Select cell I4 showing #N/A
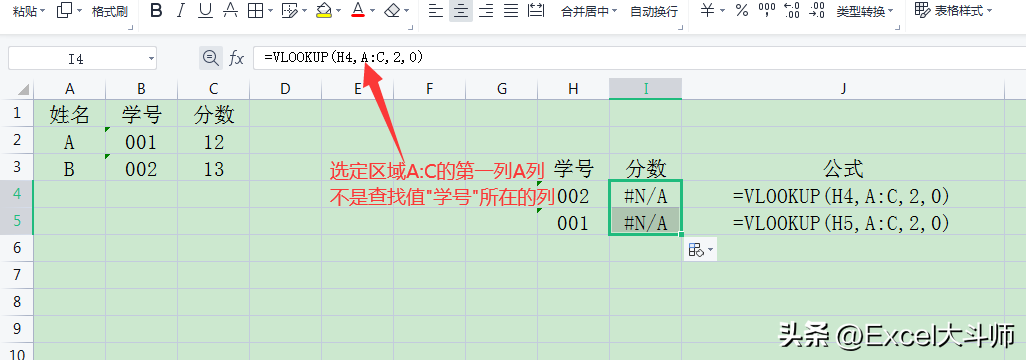The image size is (1026, 360). pos(645,195)
